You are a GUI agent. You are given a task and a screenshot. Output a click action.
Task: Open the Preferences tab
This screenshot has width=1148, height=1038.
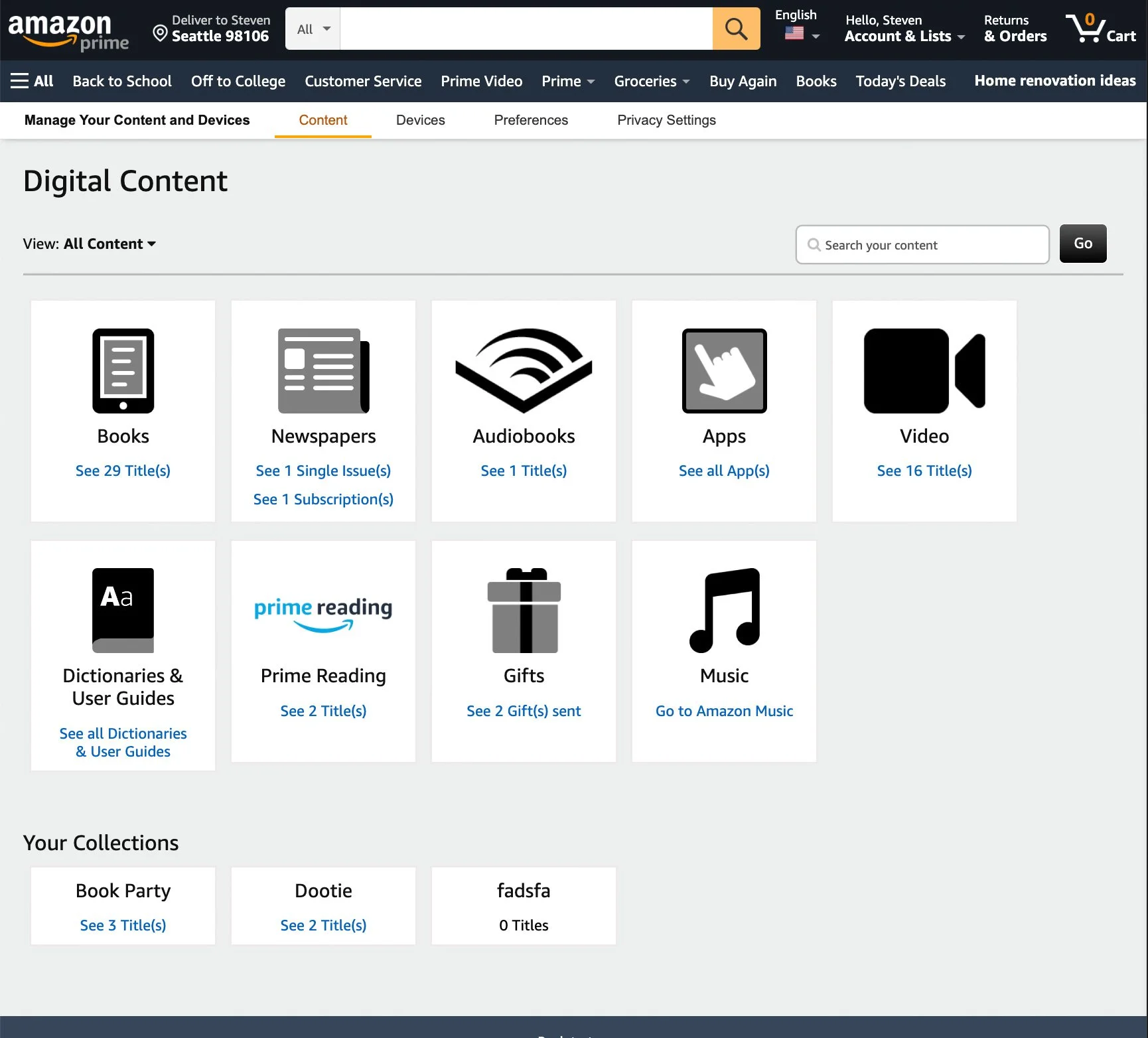pos(531,120)
